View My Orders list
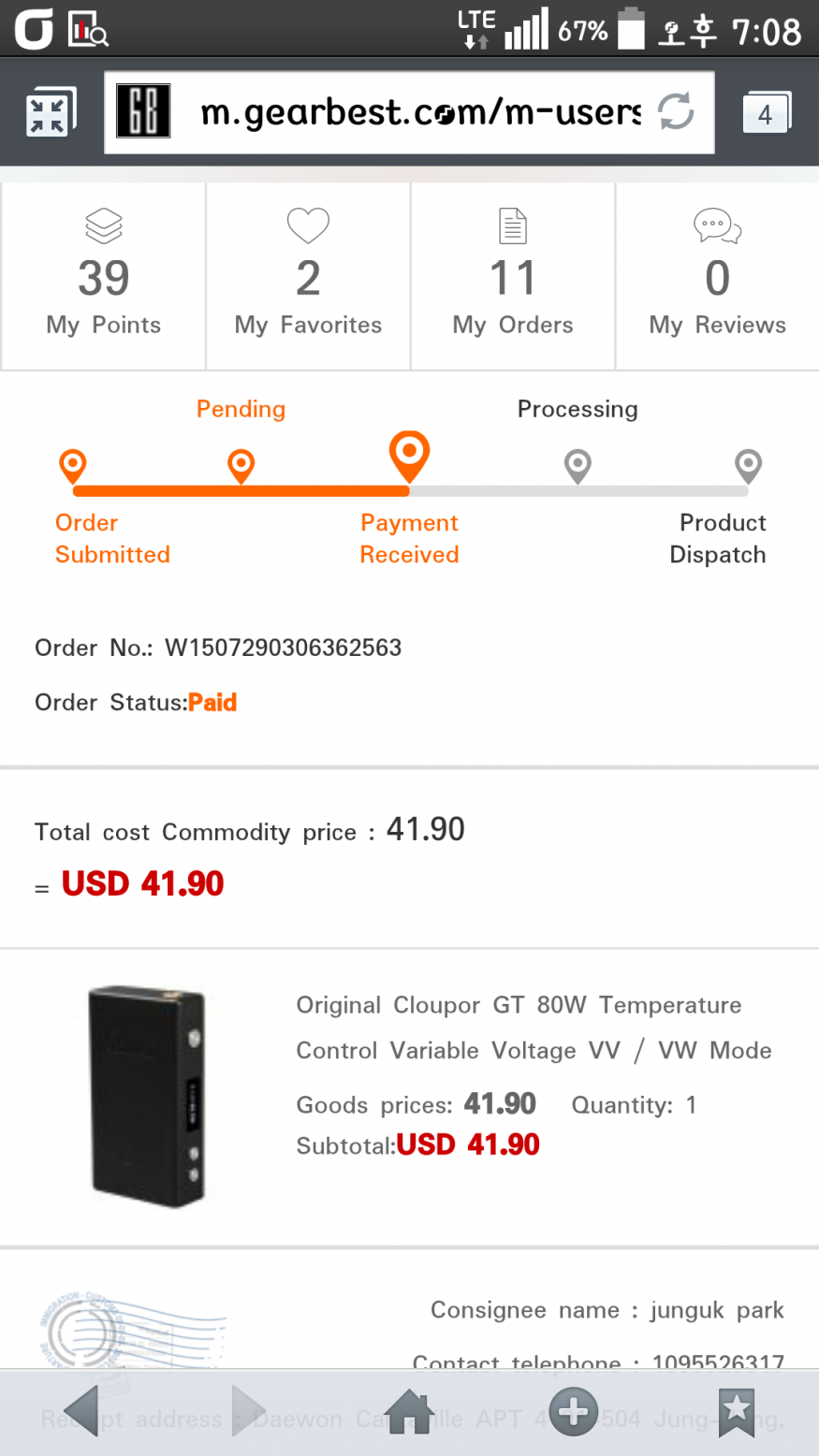The height and width of the screenshot is (1456, 819). point(513,277)
